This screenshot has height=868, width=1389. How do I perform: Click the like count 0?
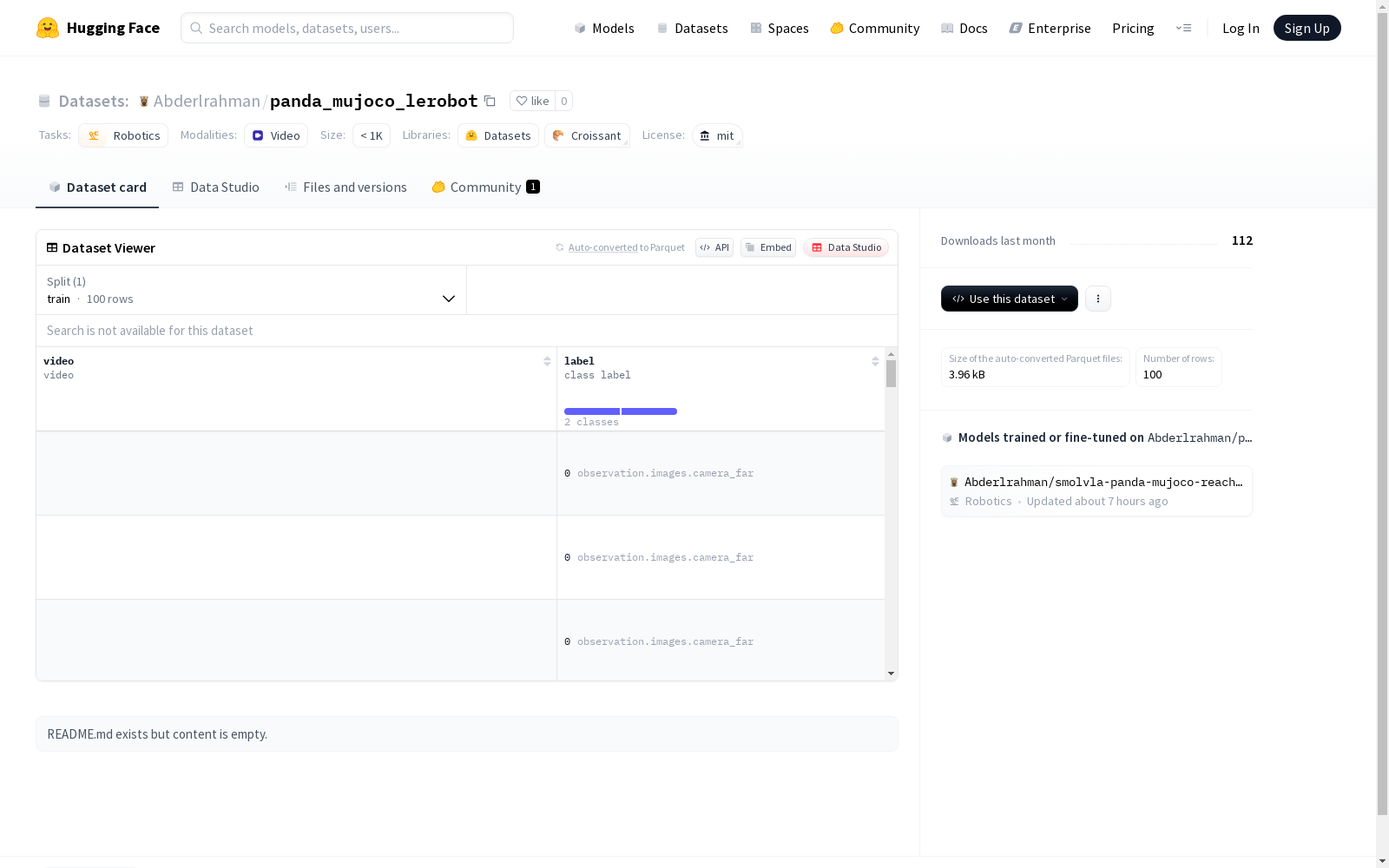tap(563, 101)
